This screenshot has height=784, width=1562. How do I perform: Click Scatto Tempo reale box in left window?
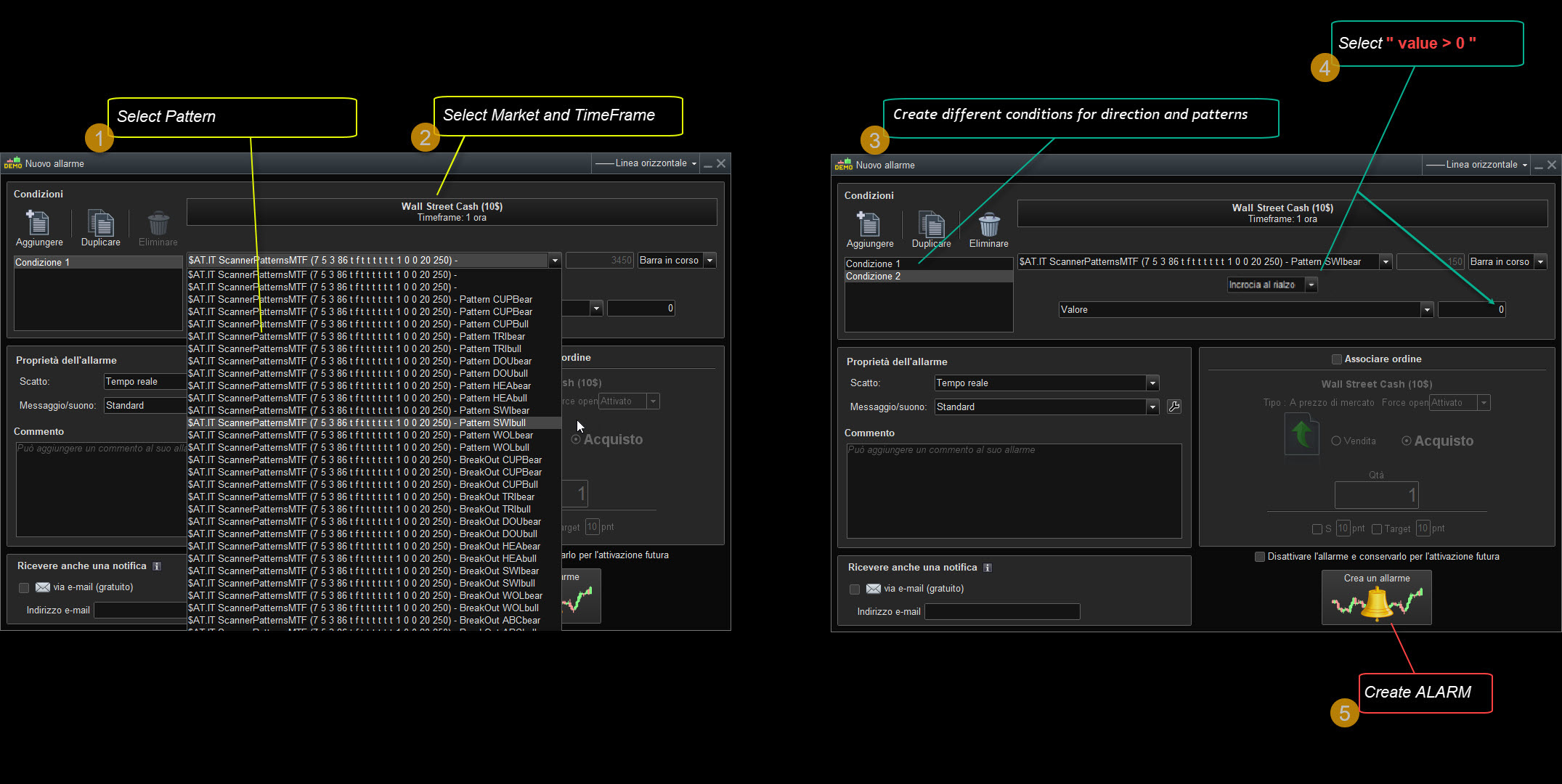(x=145, y=382)
